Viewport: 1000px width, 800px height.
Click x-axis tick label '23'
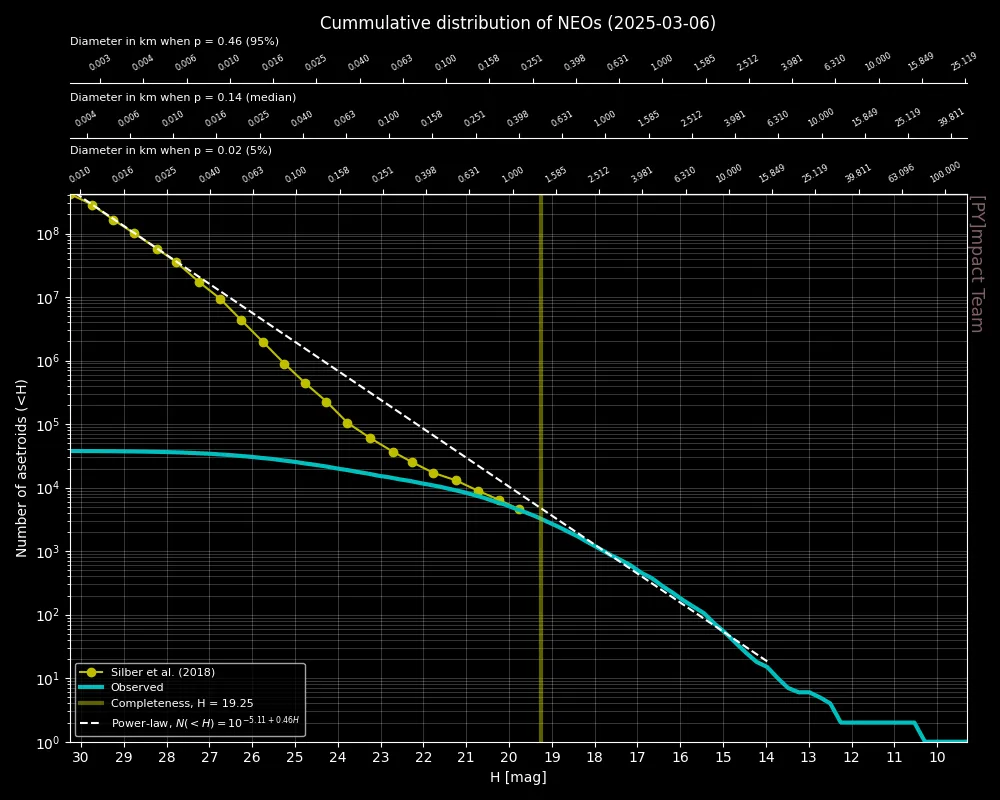click(x=381, y=758)
